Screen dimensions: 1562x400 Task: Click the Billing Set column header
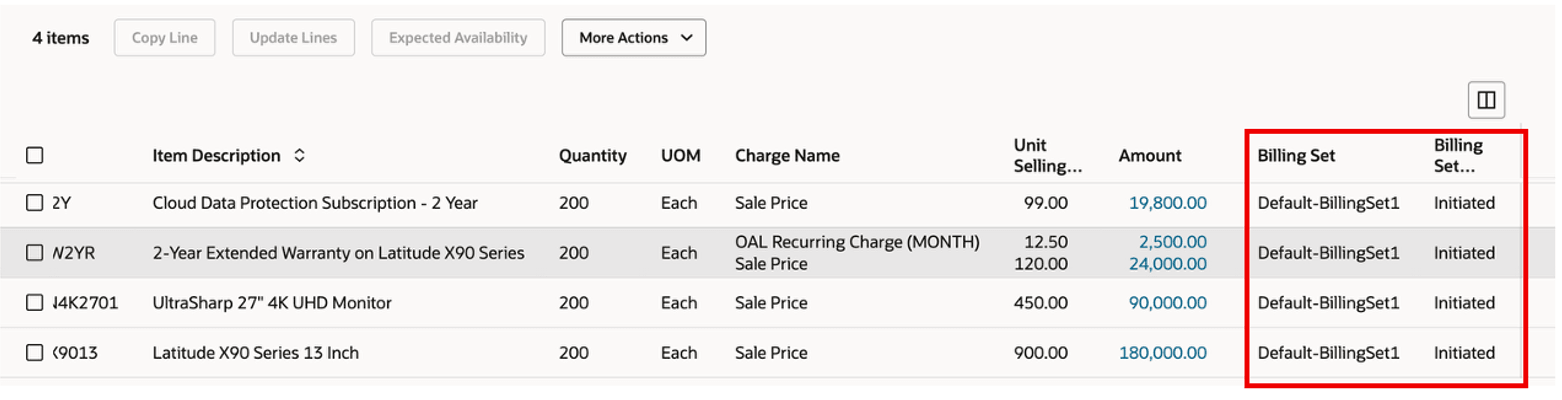[1296, 156]
